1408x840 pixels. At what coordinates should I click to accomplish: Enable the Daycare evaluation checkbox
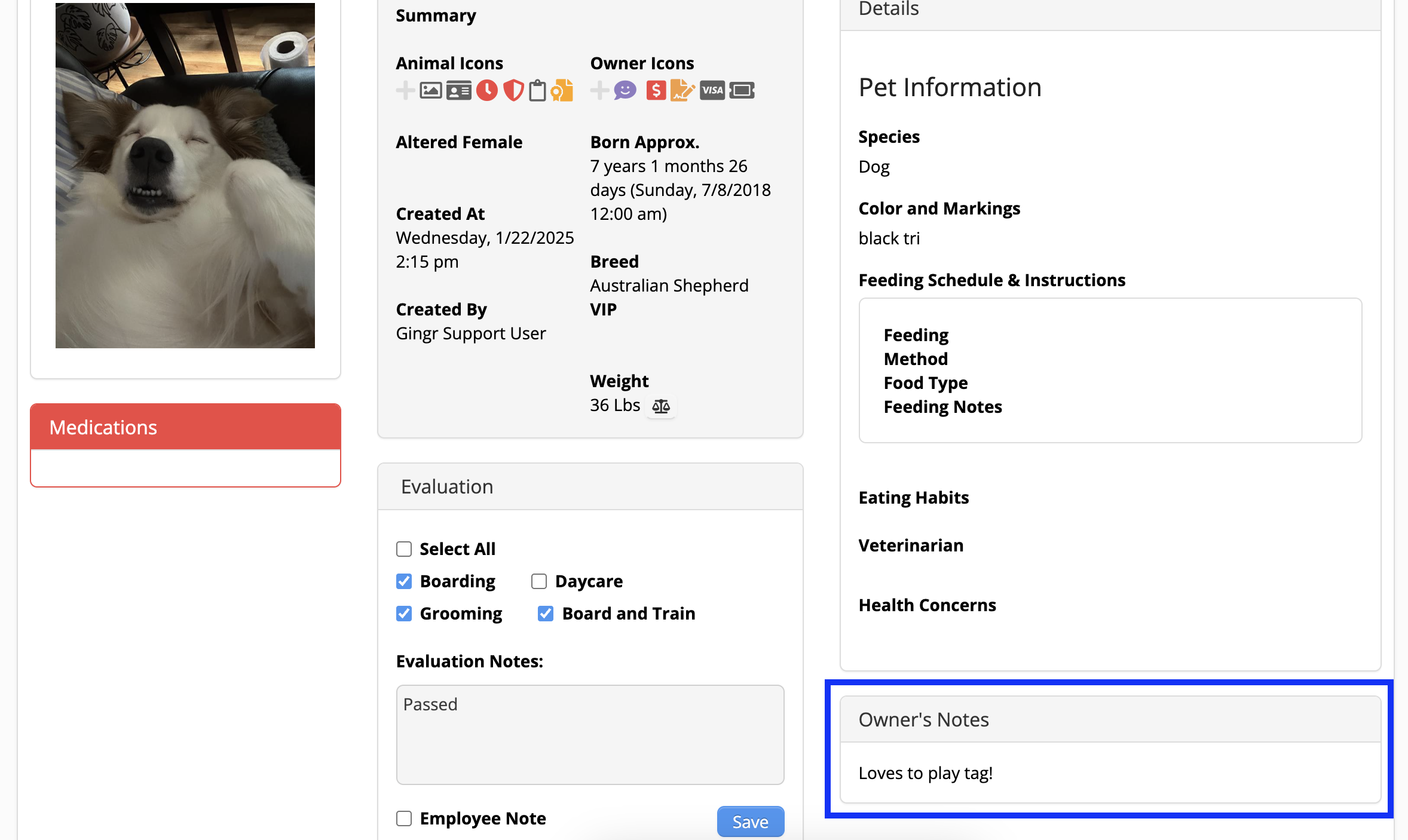click(539, 581)
